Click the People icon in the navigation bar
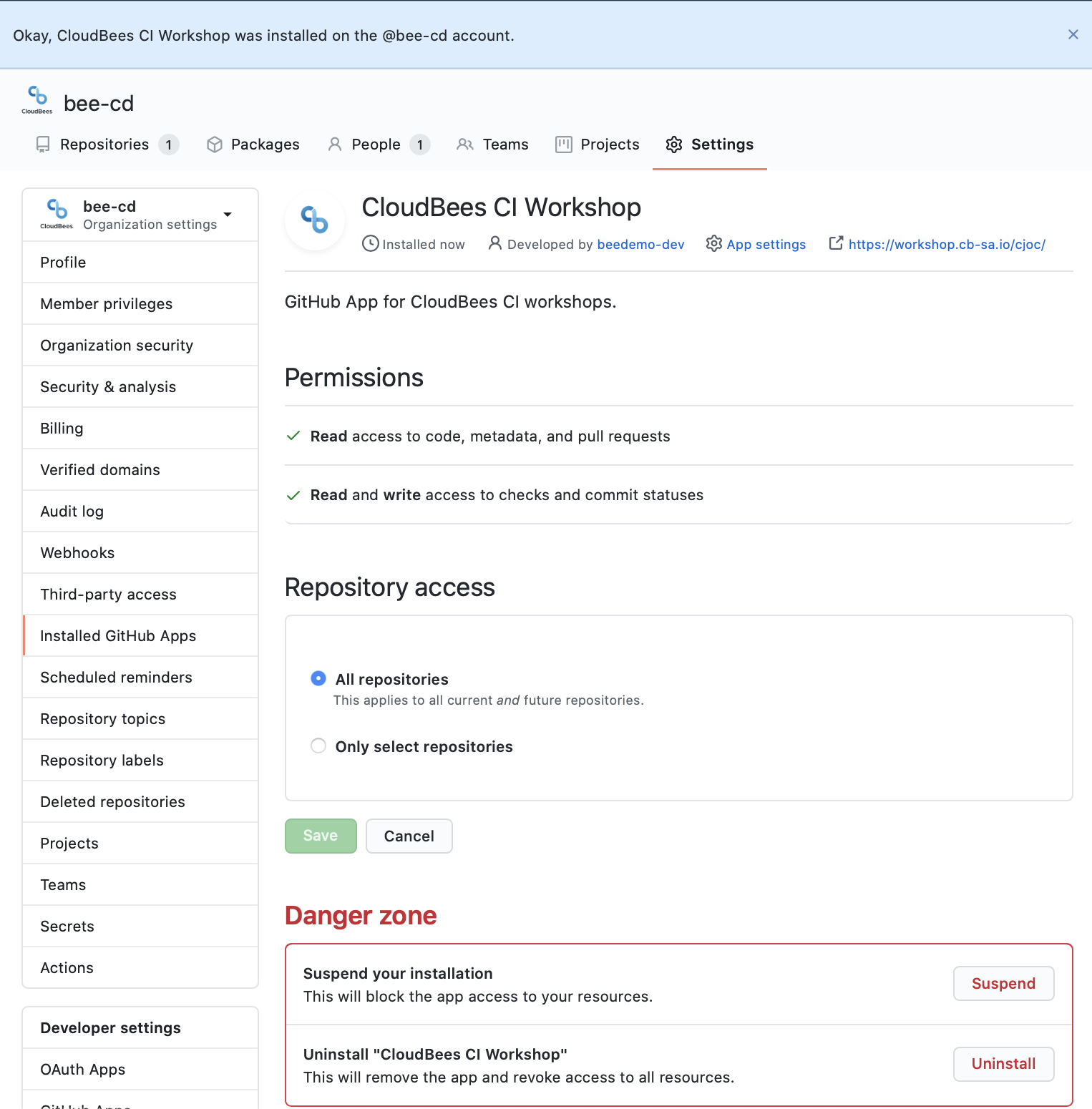Image resolution: width=1092 pixels, height=1109 pixels. 335,144
